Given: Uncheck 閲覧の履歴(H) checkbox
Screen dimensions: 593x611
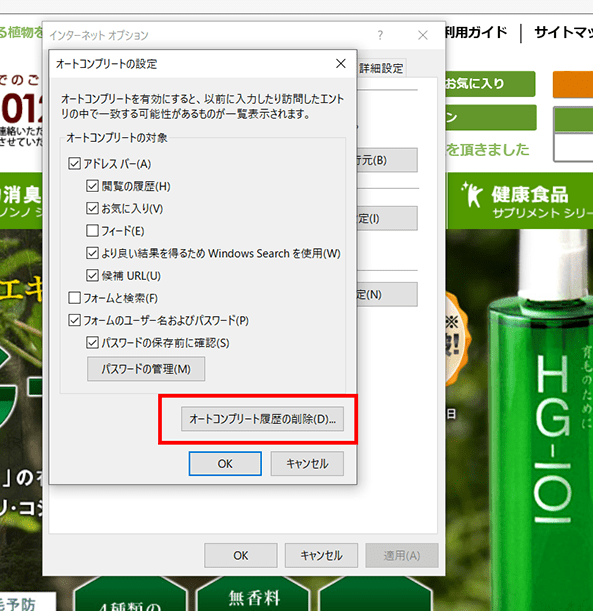Looking at the screenshot, I should (x=92, y=186).
